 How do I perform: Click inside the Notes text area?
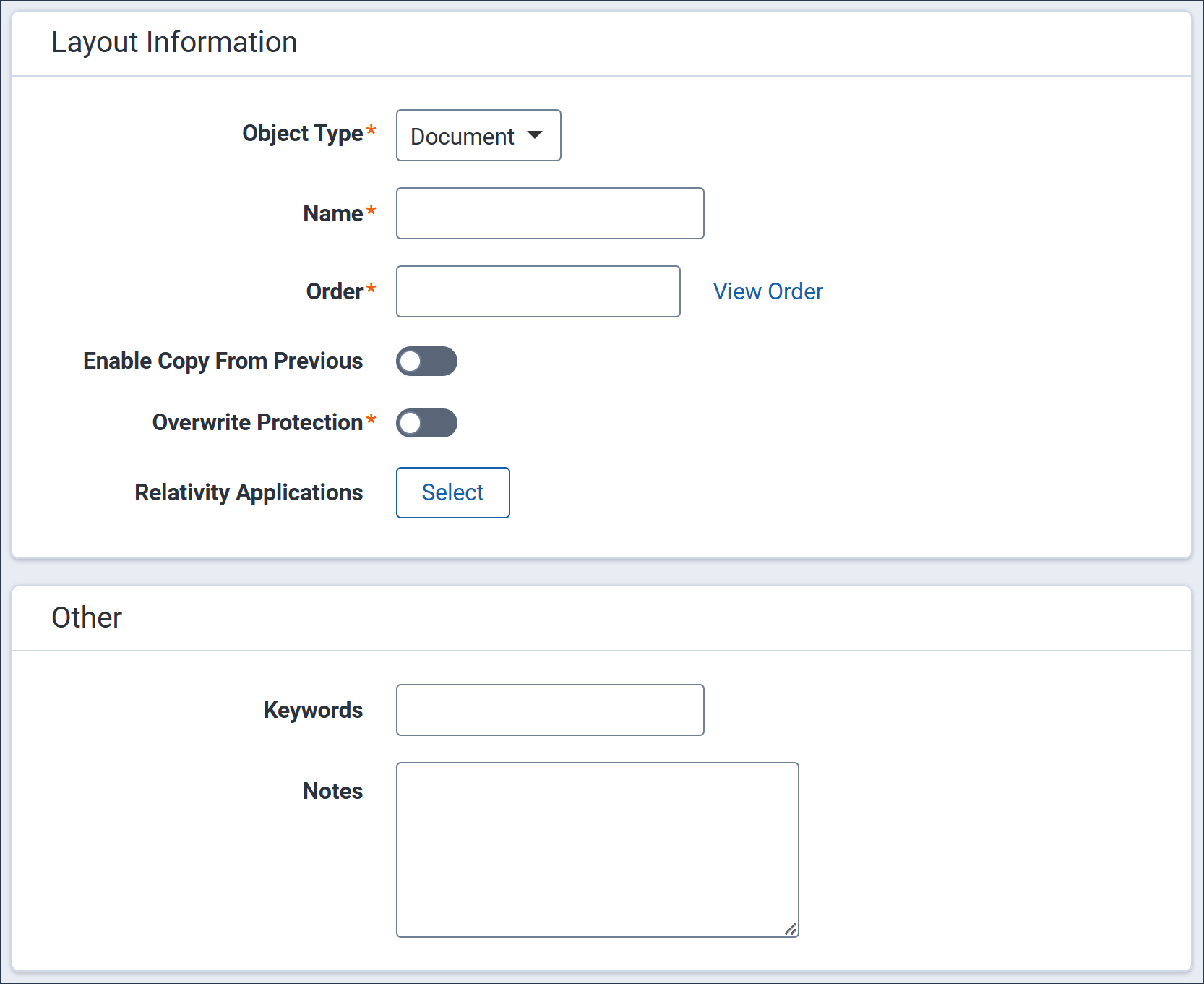pyautogui.click(x=598, y=850)
